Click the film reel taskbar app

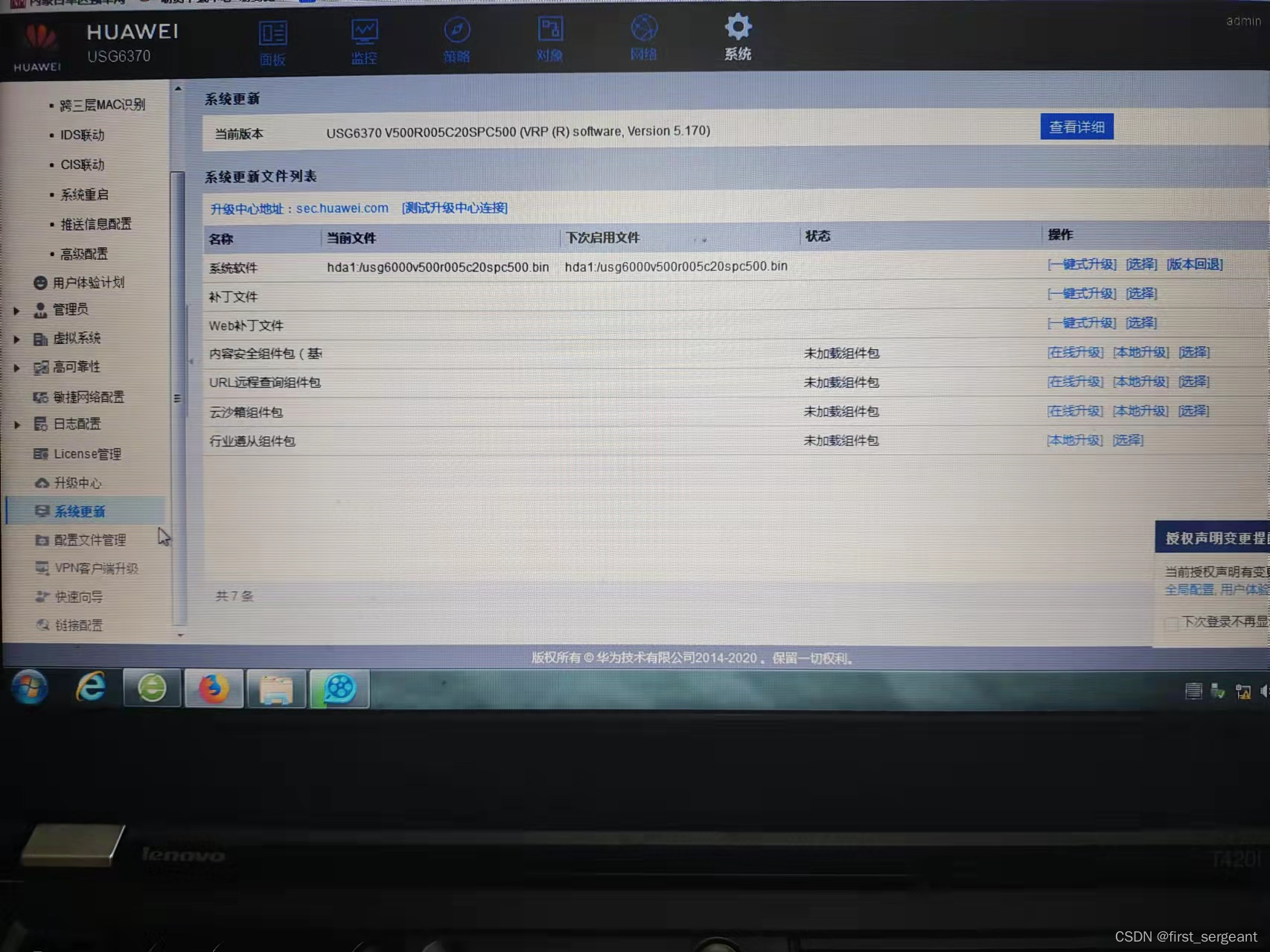[339, 689]
